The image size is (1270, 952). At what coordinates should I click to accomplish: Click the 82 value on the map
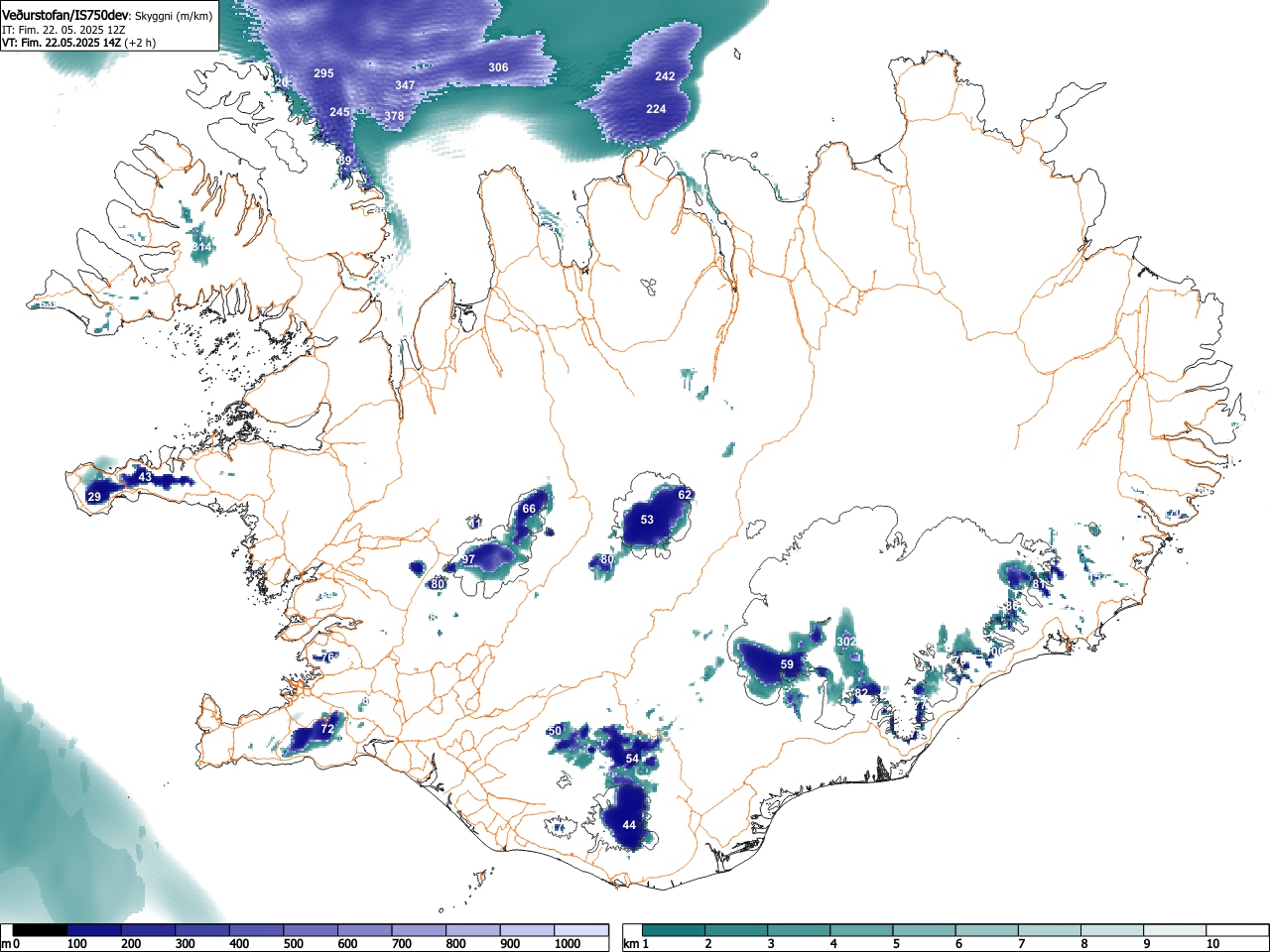click(x=861, y=692)
